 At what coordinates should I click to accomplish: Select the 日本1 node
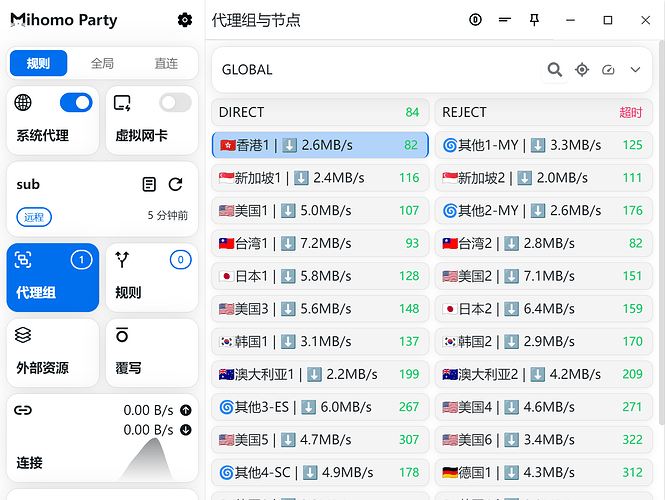coord(320,276)
